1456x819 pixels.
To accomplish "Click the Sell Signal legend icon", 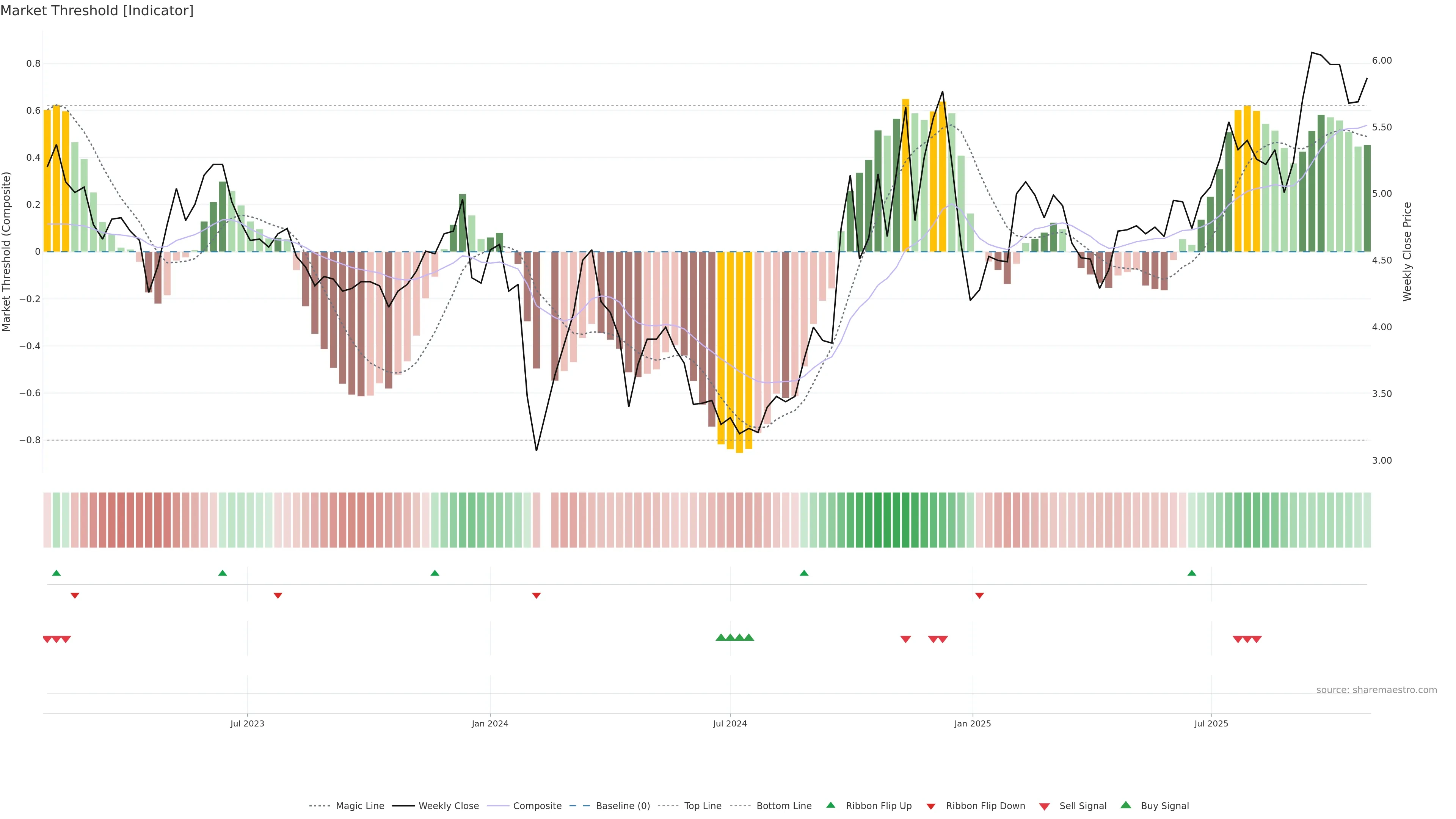I will pyautogui.click(x=1045, y=806).
